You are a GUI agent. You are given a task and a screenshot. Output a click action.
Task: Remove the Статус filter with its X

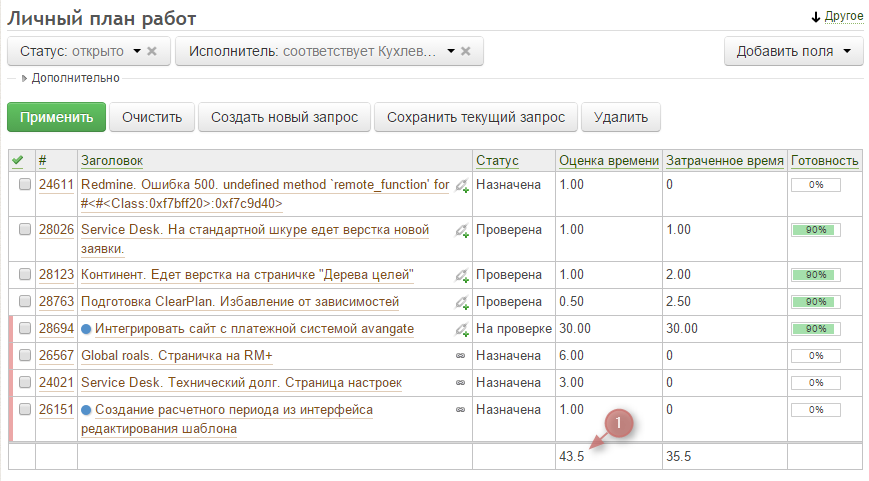(152, 51)
